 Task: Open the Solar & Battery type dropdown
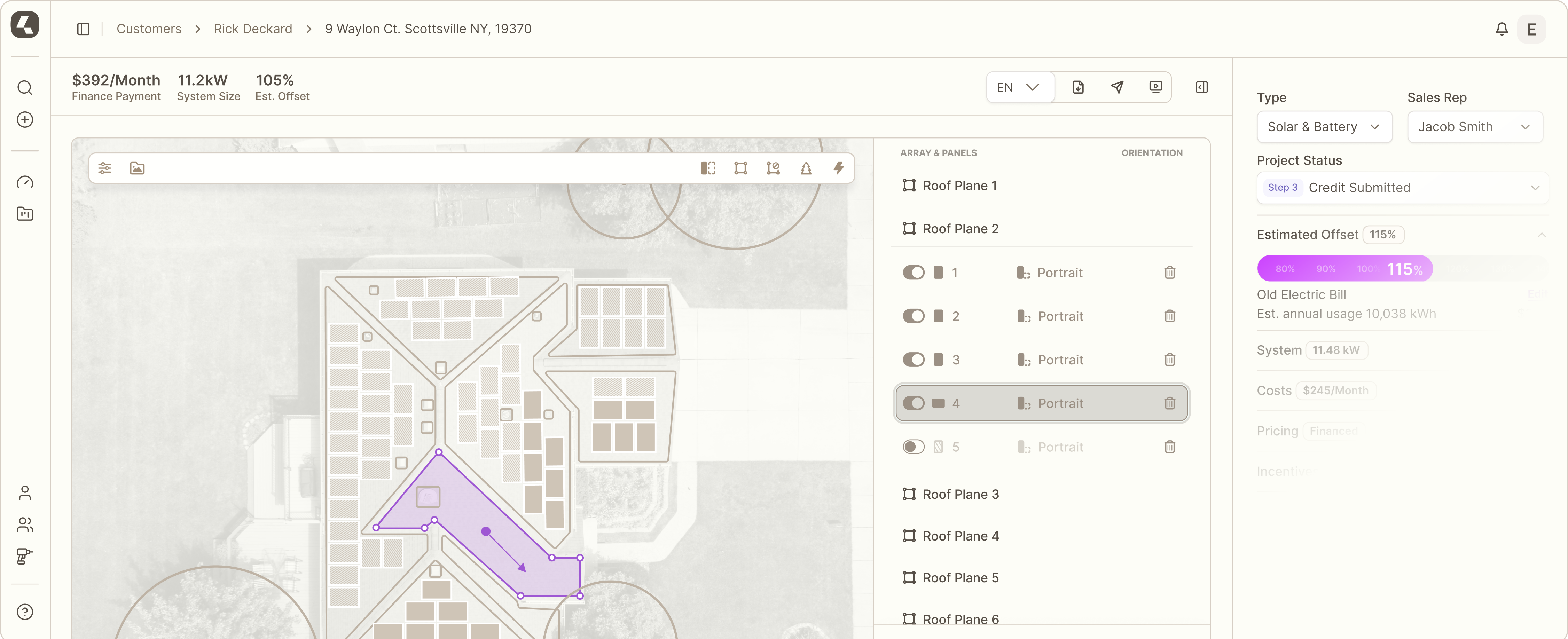pyautogui.click(x=1324, y=127)
